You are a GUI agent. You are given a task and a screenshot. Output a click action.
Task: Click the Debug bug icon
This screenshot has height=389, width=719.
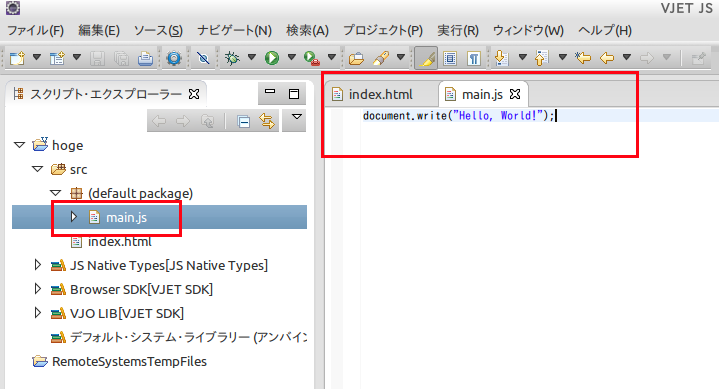pos(232,58)
